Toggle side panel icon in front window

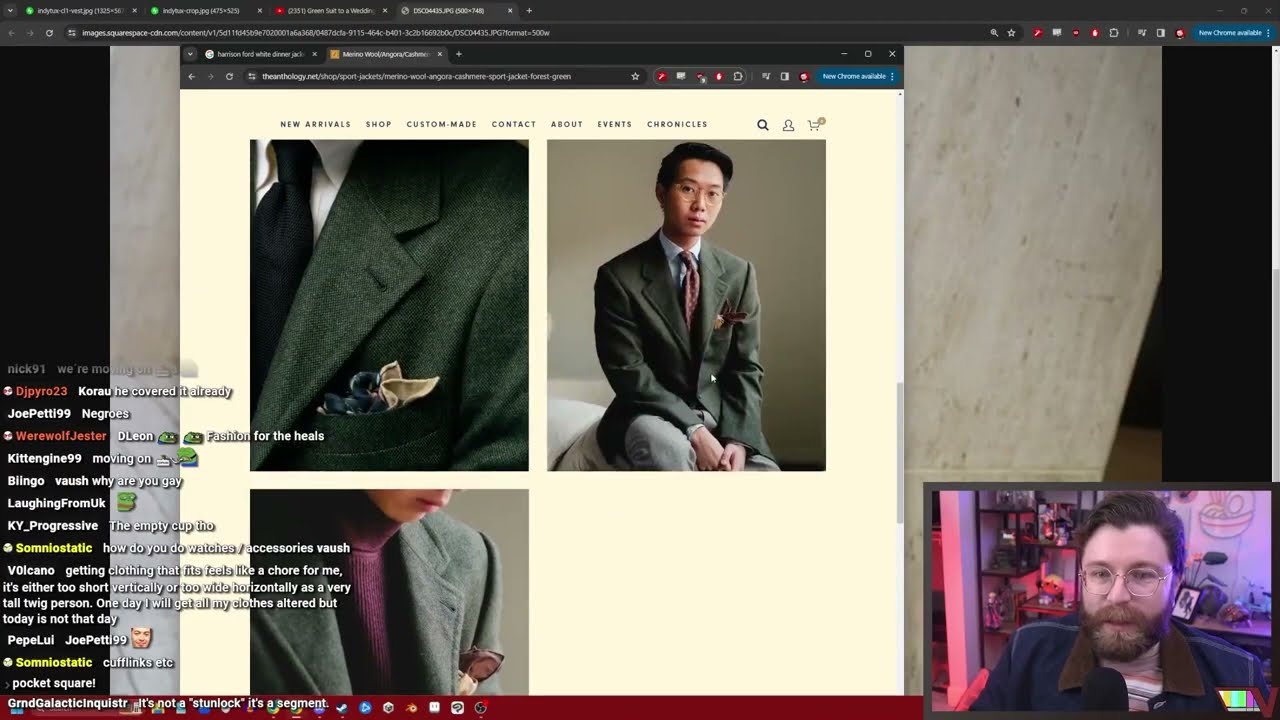click(785, 76)
